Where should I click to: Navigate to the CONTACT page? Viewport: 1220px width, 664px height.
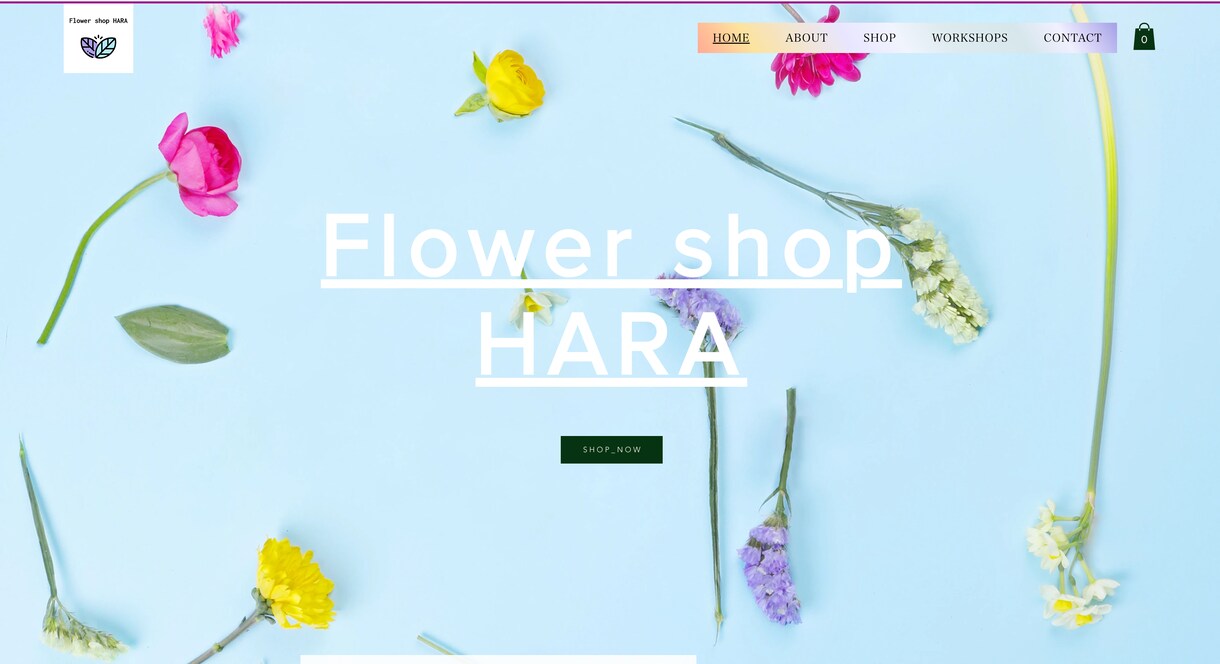[x=1072, y=38]
